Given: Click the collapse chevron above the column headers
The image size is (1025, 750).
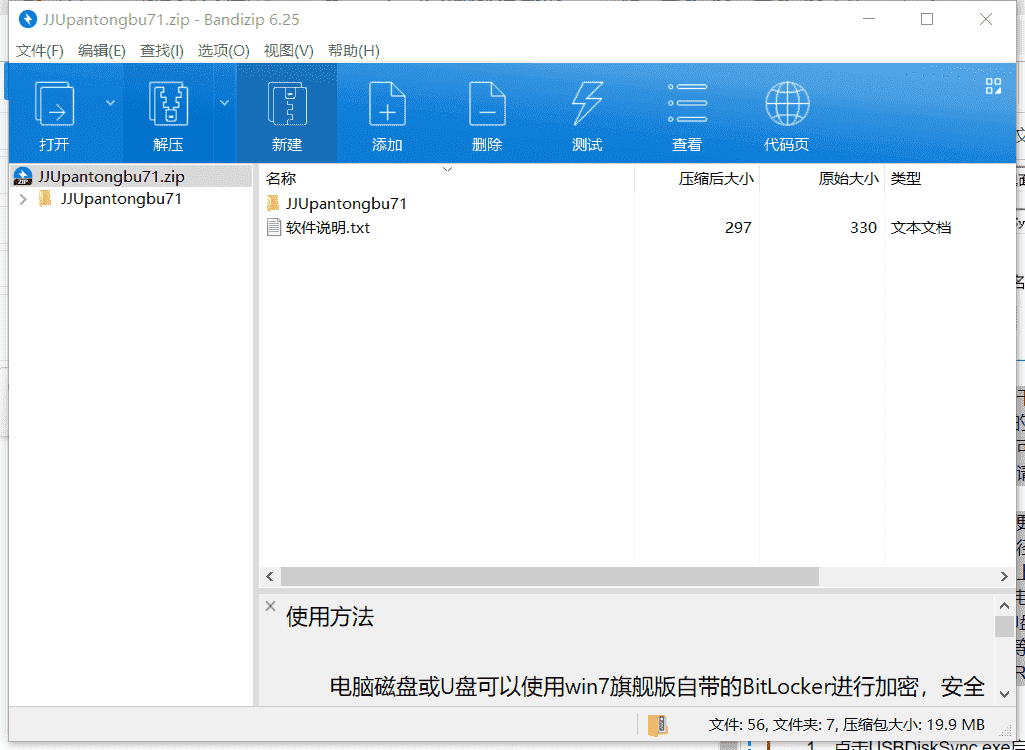Looking at the screenshot, I should tap(448, 169).
